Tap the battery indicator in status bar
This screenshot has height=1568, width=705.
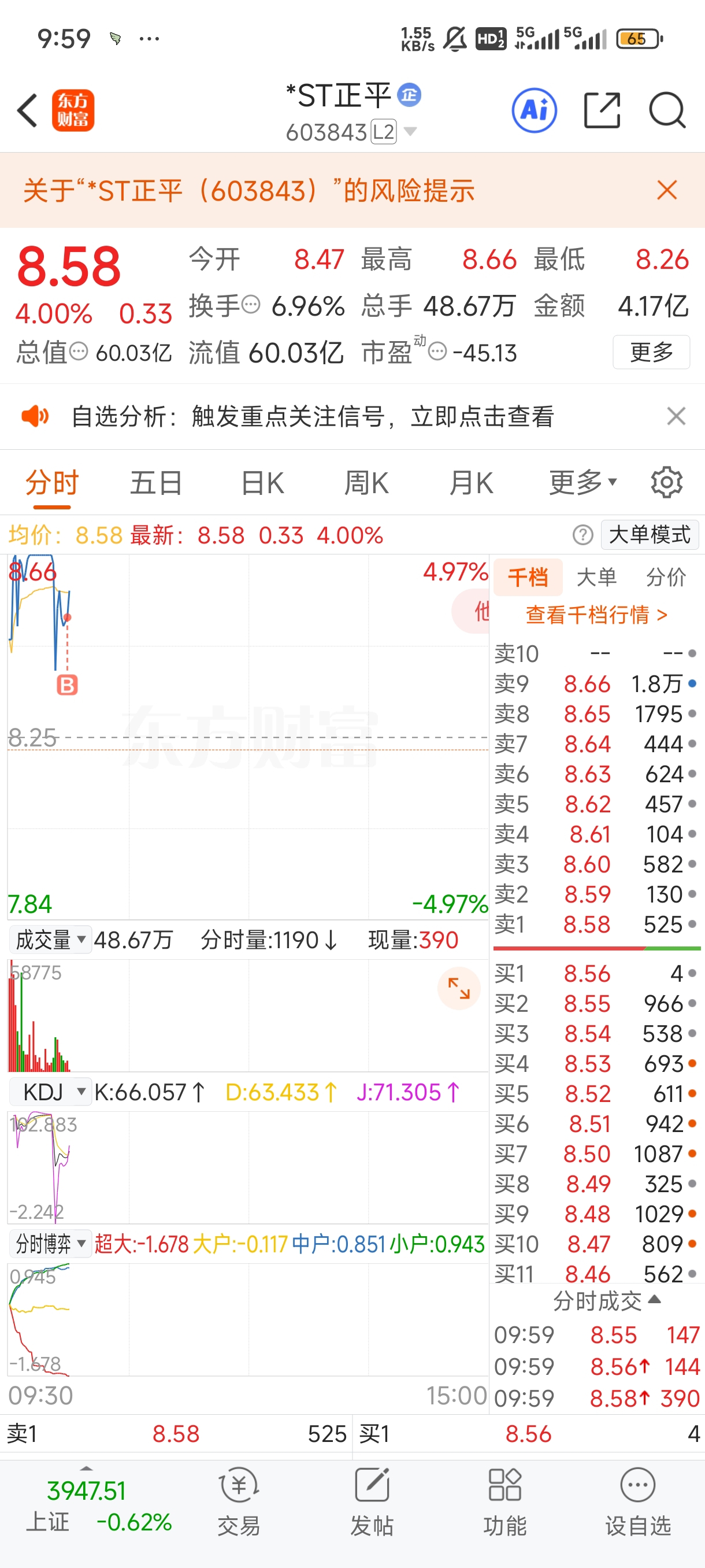click(x=639, y=39)
